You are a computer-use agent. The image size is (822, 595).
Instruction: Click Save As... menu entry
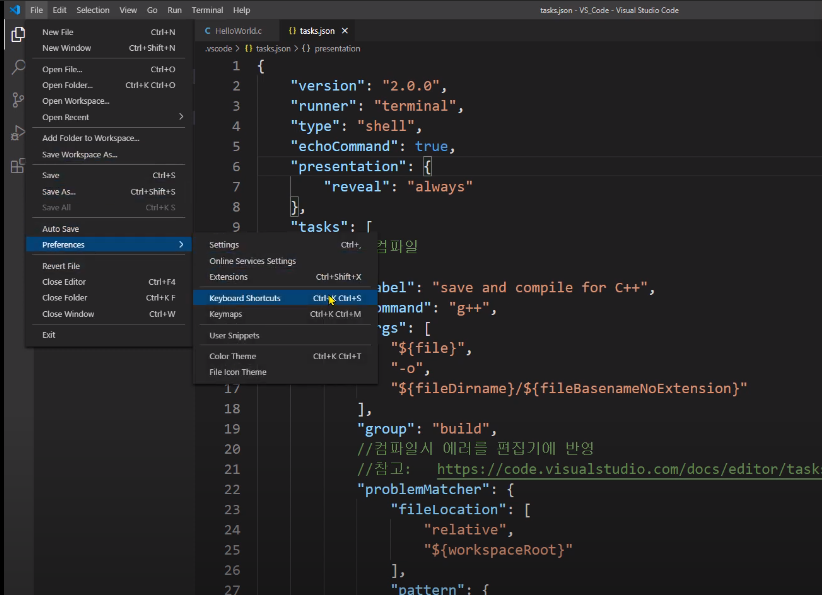pos(109,192)
